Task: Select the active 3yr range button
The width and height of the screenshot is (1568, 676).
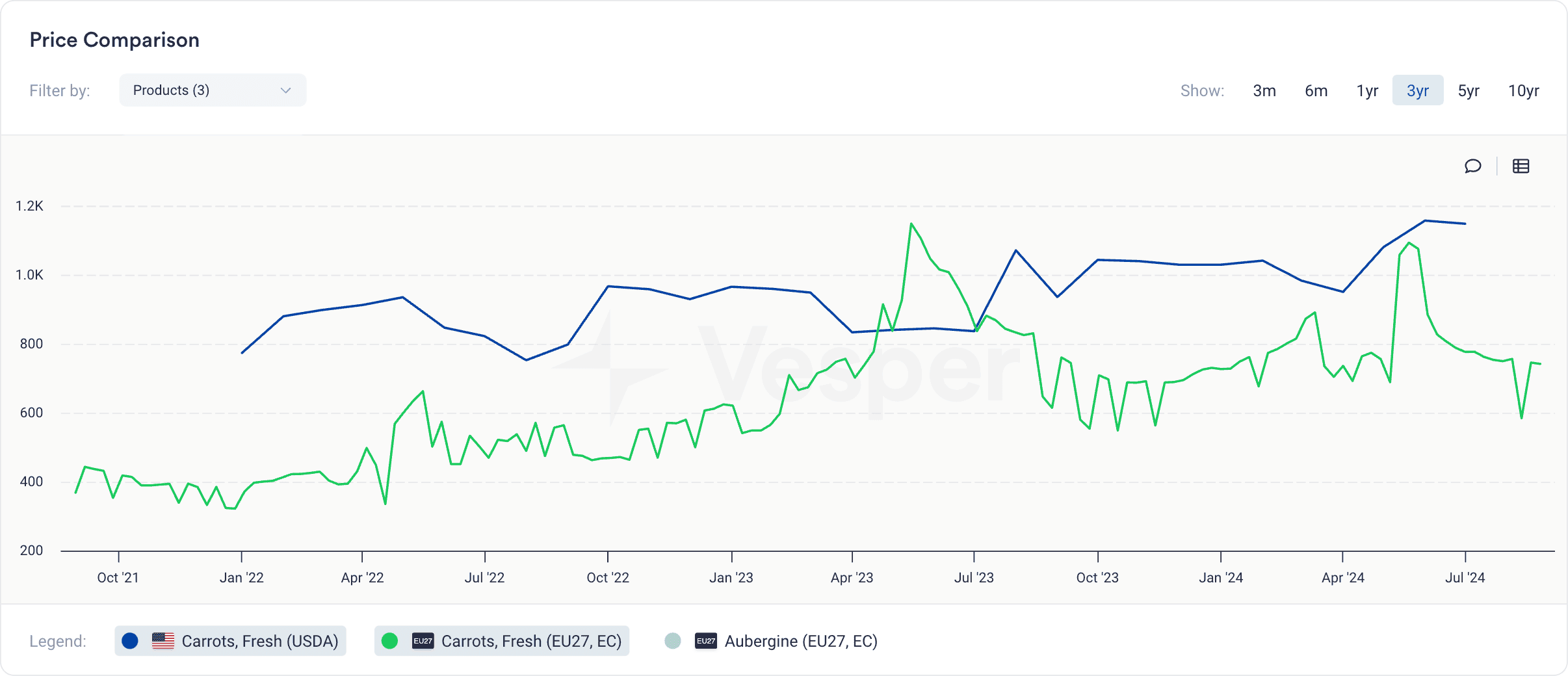Action: (1417, 90)
